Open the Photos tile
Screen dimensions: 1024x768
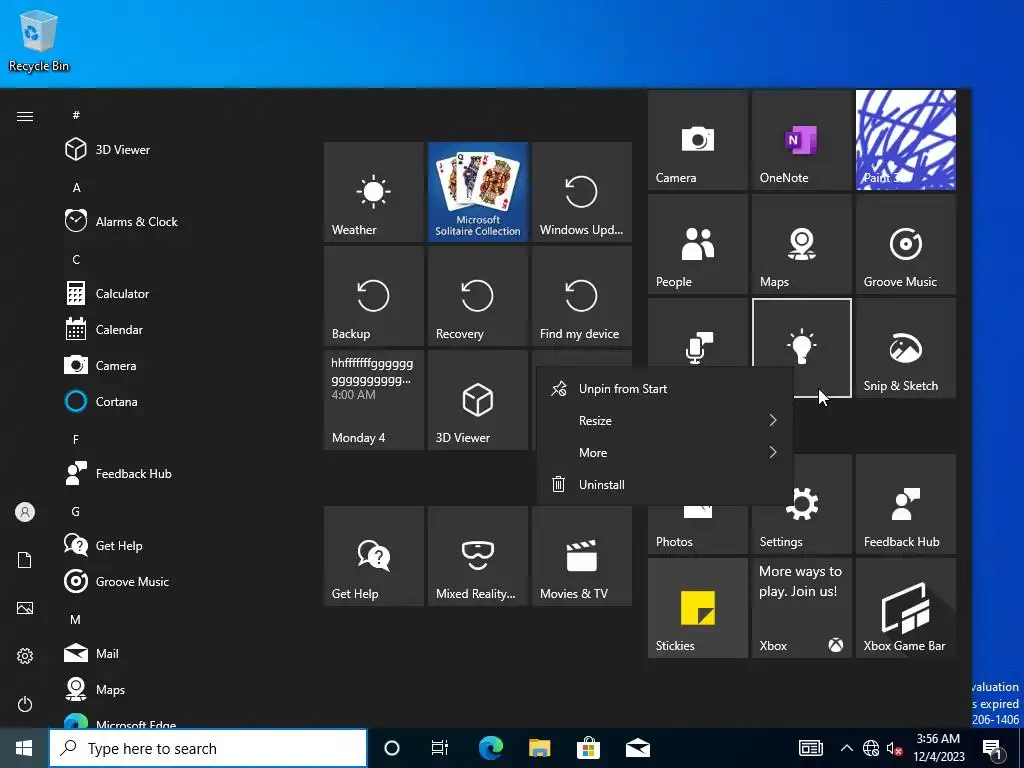pyautogui.click(x=697, y=530)
